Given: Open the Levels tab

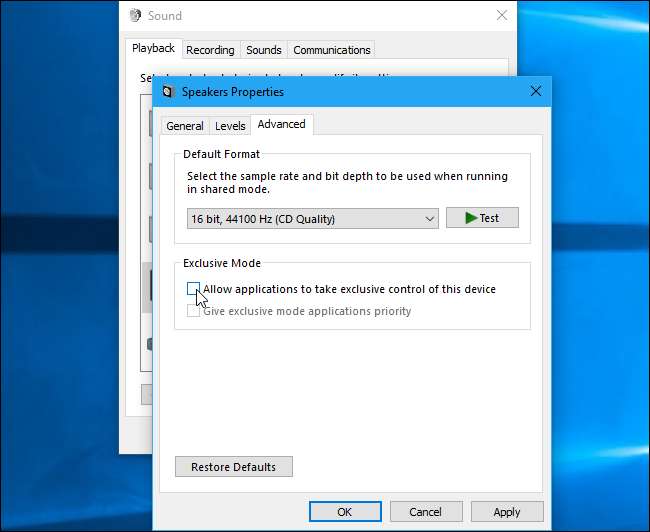Looking at the screenshot, I should point(230,126).
